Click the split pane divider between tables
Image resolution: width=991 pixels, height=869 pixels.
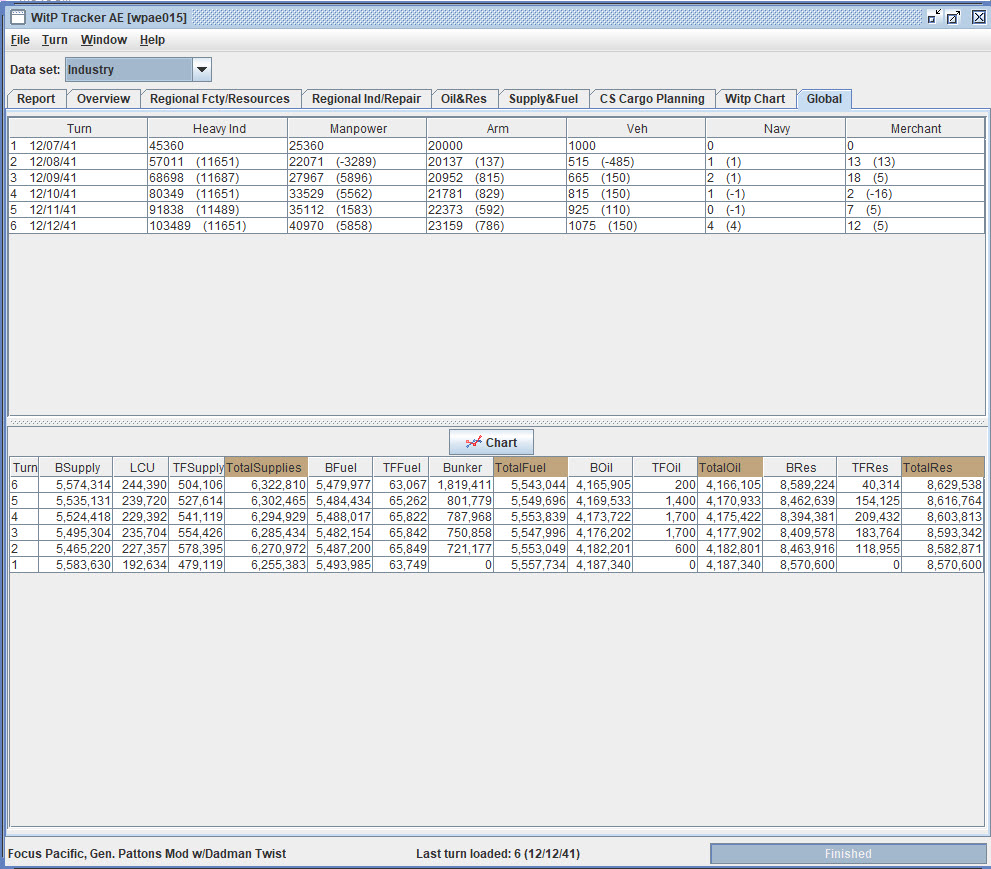[x=496, y=422]
